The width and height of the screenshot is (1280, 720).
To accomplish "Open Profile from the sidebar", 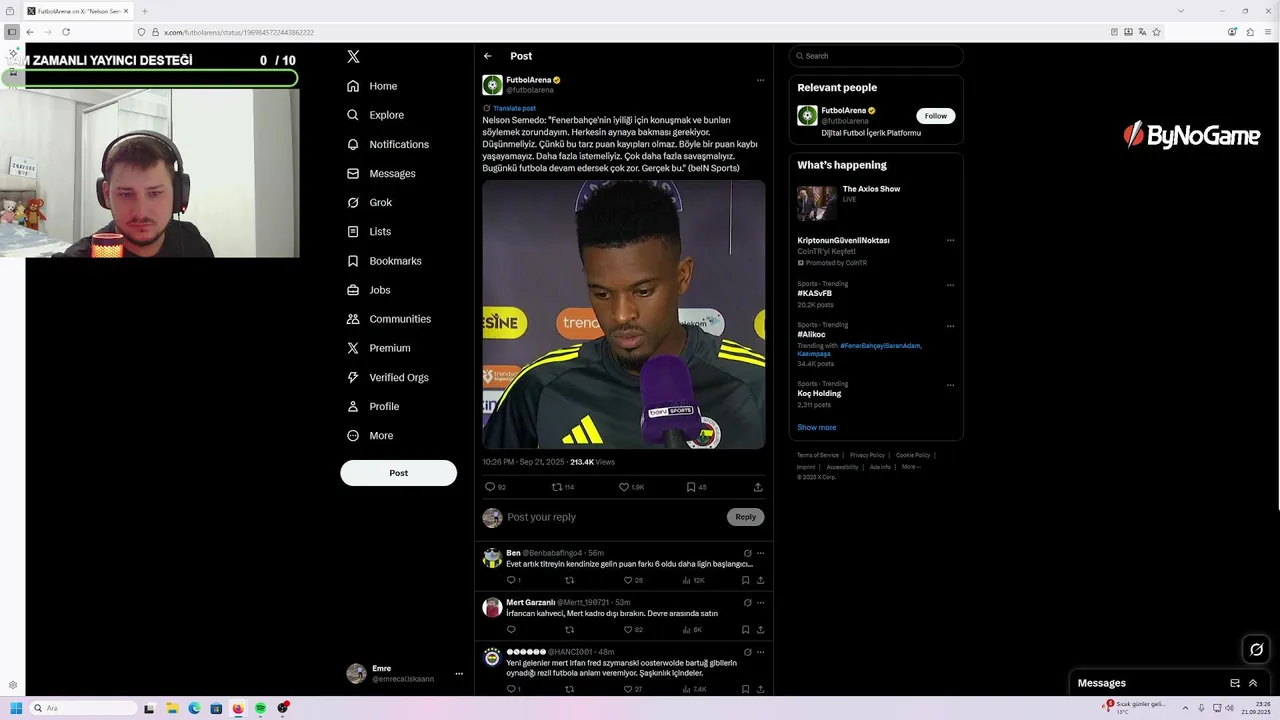I will point(372,406).
